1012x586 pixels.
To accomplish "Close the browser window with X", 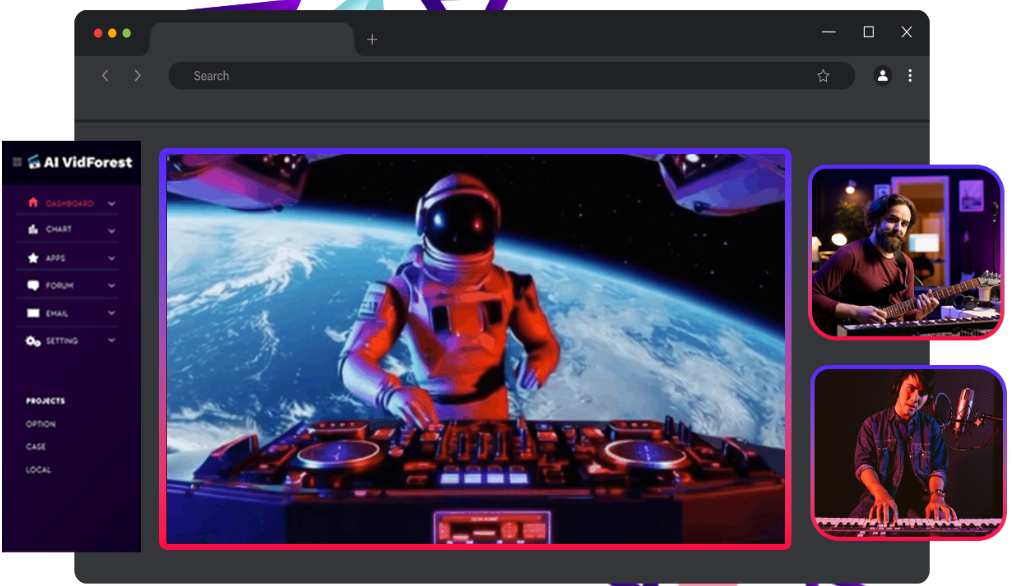I will click(907, 32).
